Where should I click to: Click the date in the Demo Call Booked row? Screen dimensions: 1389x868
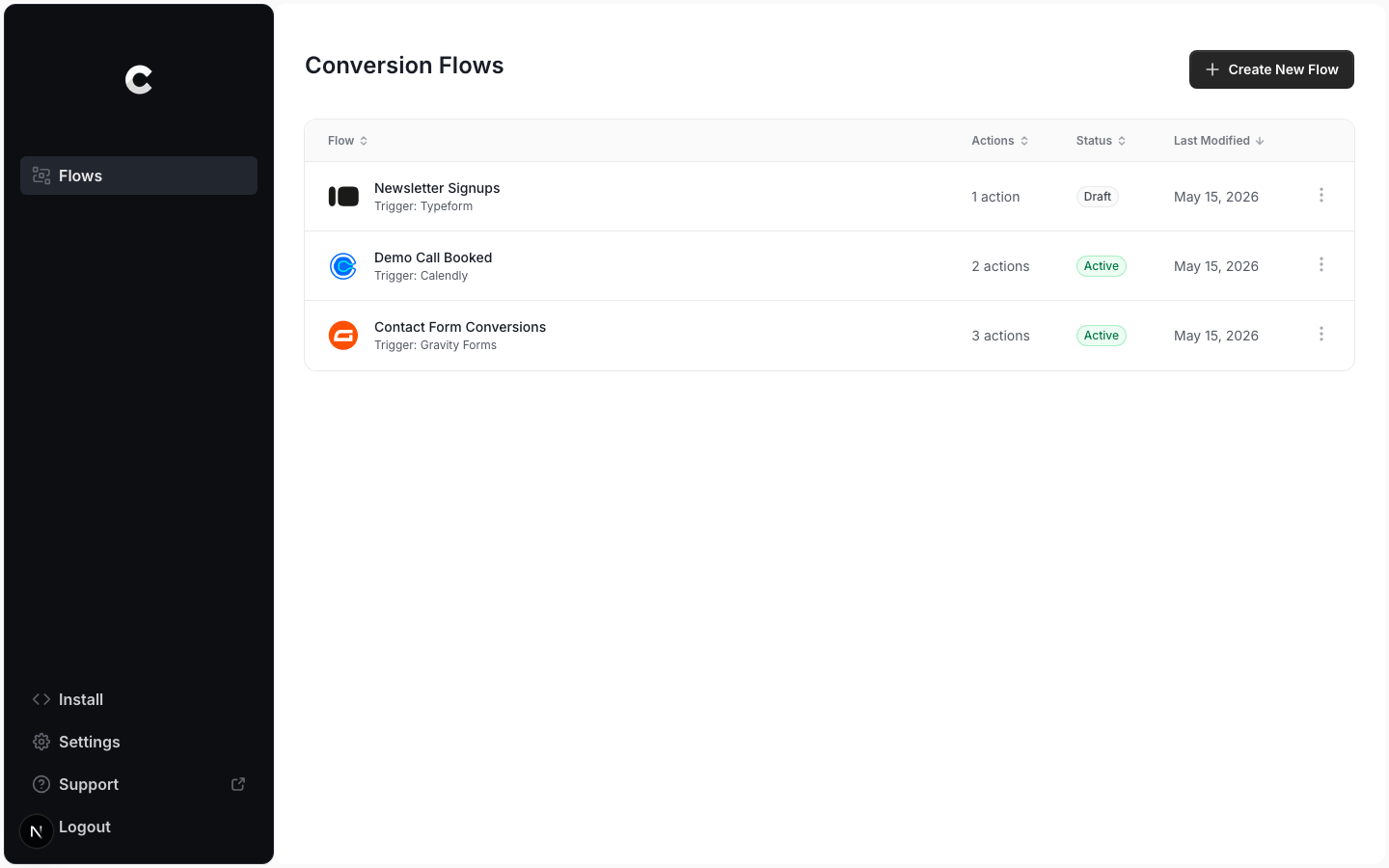[1216, 266]
